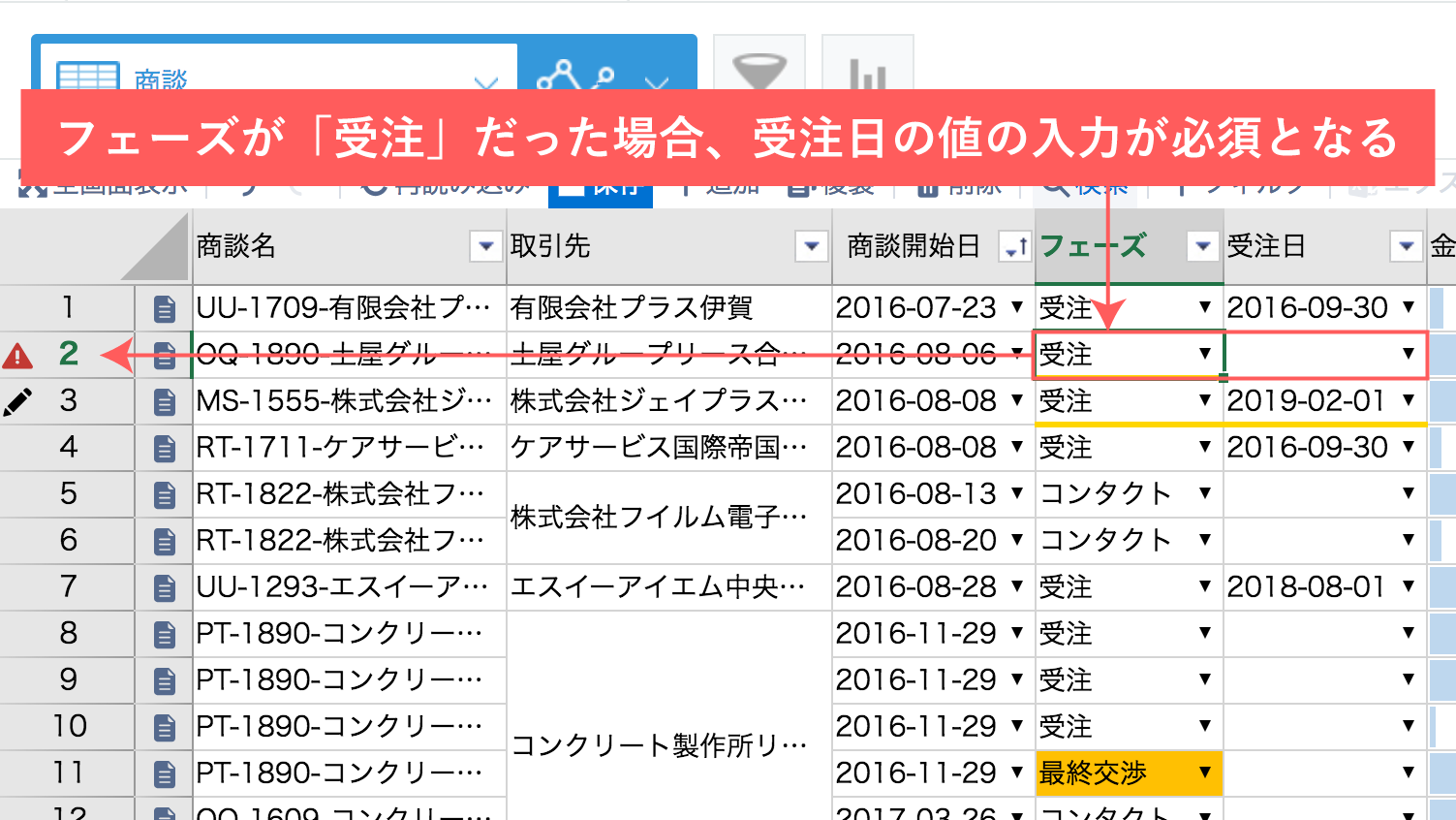The width and height of the screenshot is (1456, 820).
Task: Open date picker for 商談開始日 2016-07-23
Action: click(1017, 307)
